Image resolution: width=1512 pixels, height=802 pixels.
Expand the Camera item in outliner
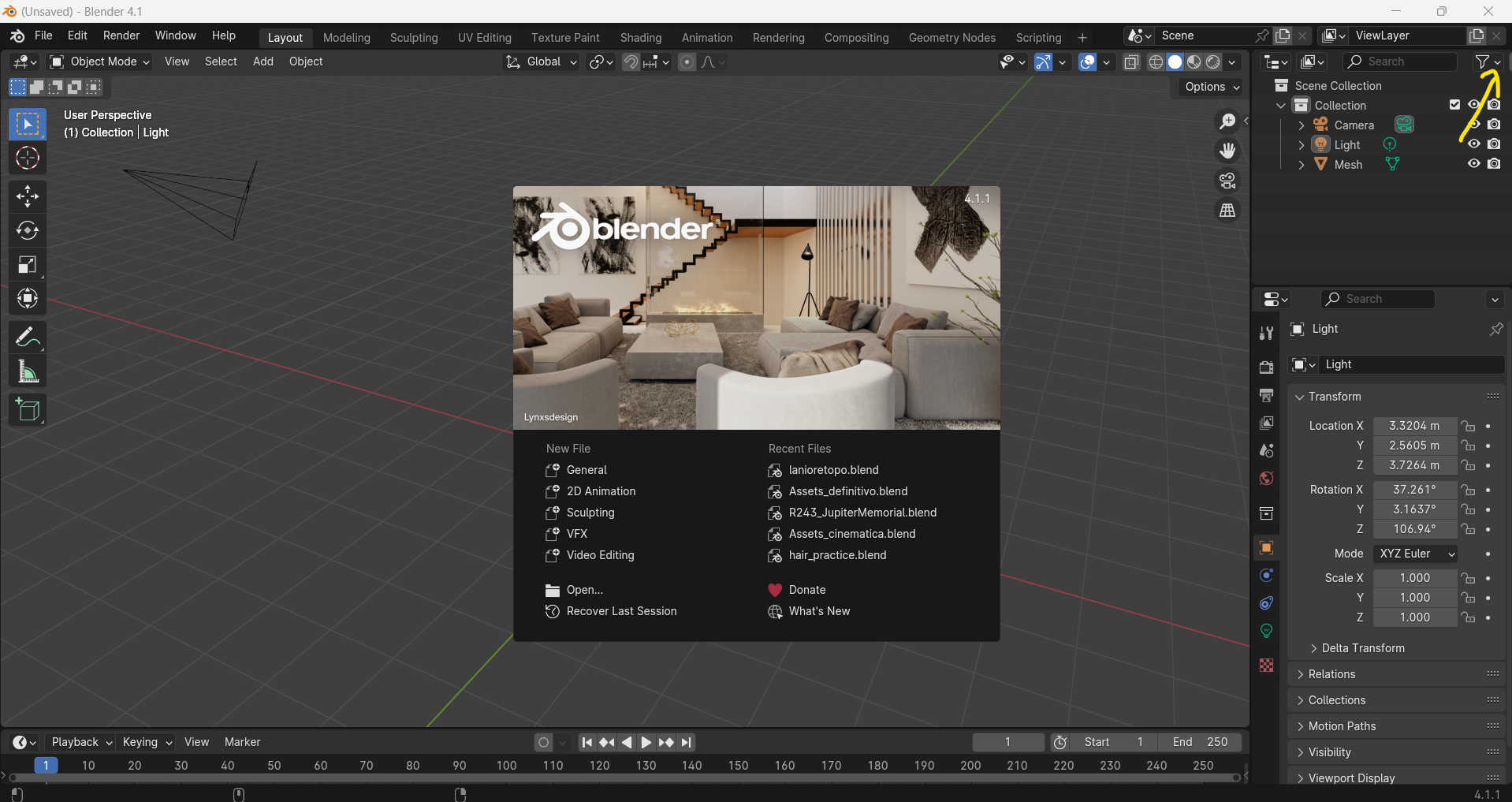point(1302,125)
